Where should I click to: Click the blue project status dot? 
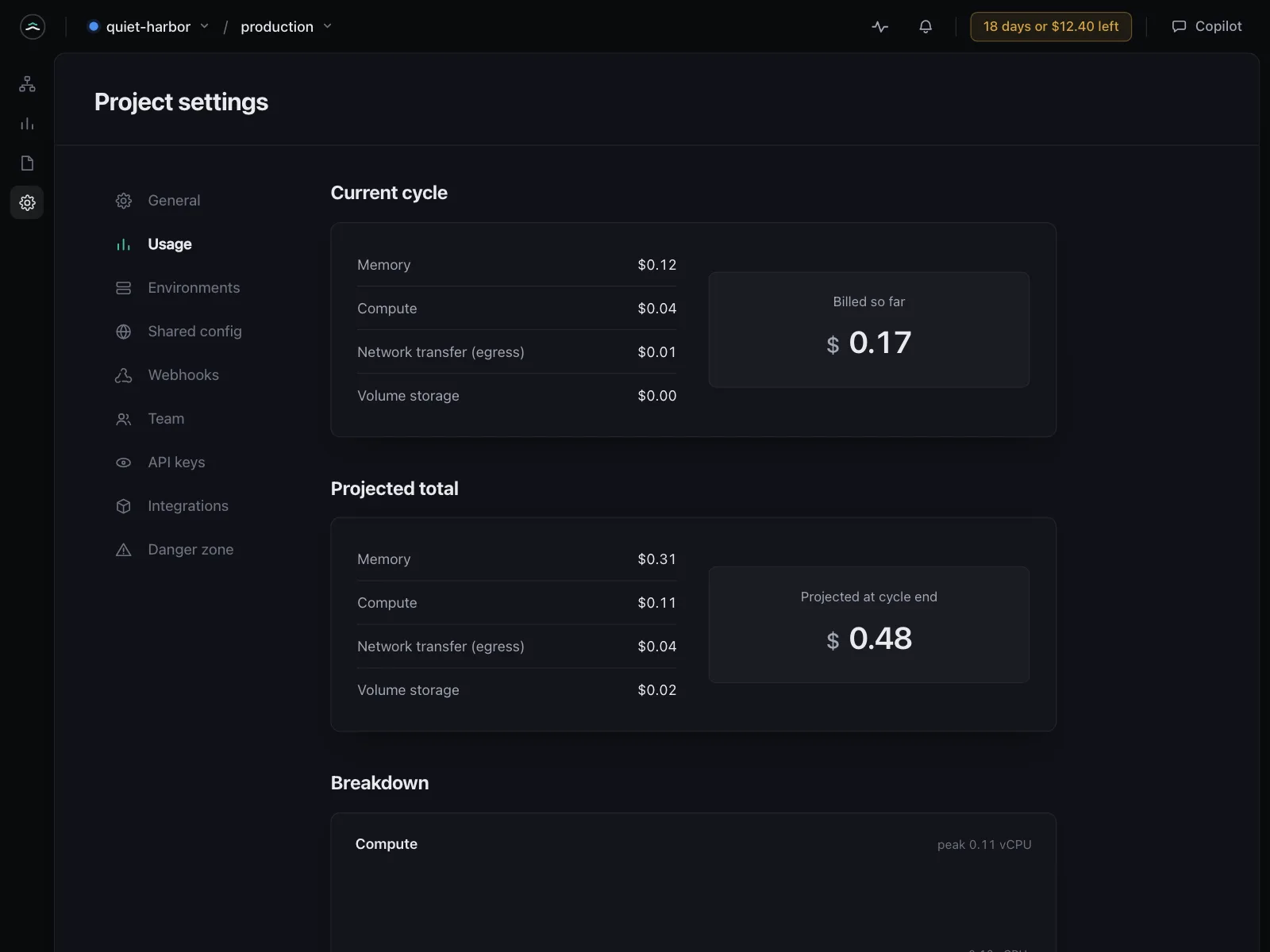click(94, 26)
